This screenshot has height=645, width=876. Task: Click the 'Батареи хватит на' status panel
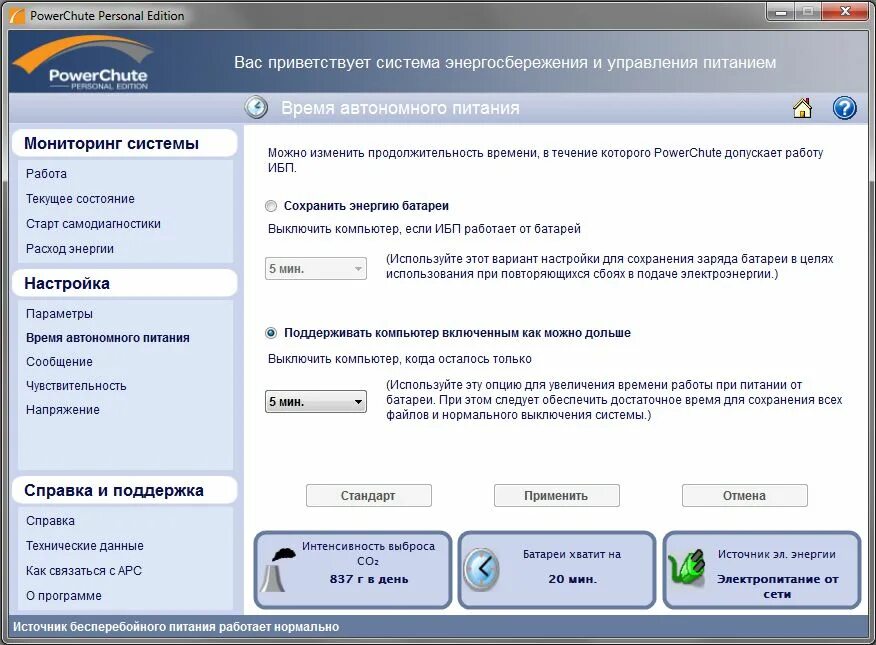[x=557, y=570]
